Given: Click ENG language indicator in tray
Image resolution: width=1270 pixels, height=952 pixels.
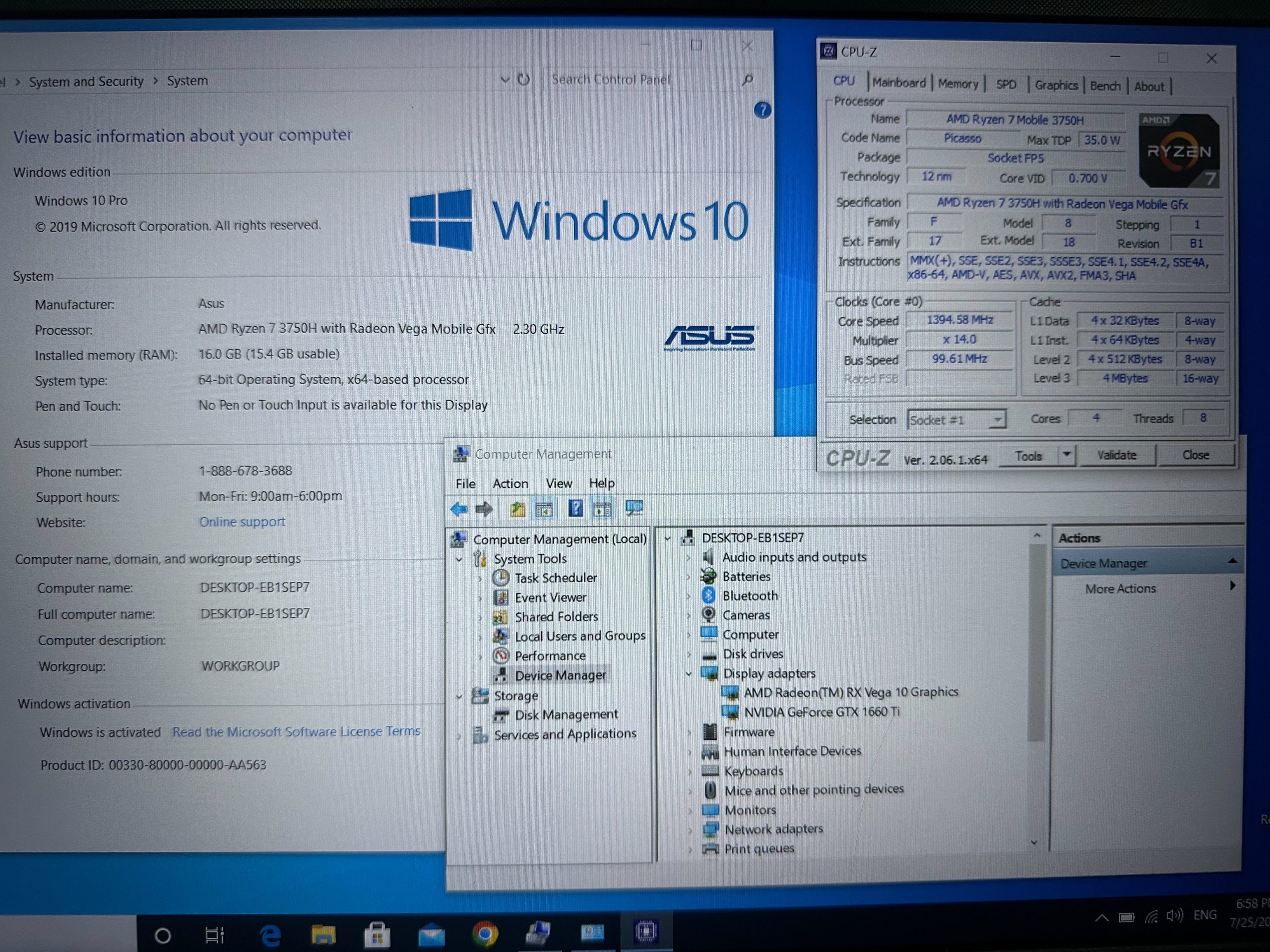Looking at the screenshot, I should (1205, 915).
